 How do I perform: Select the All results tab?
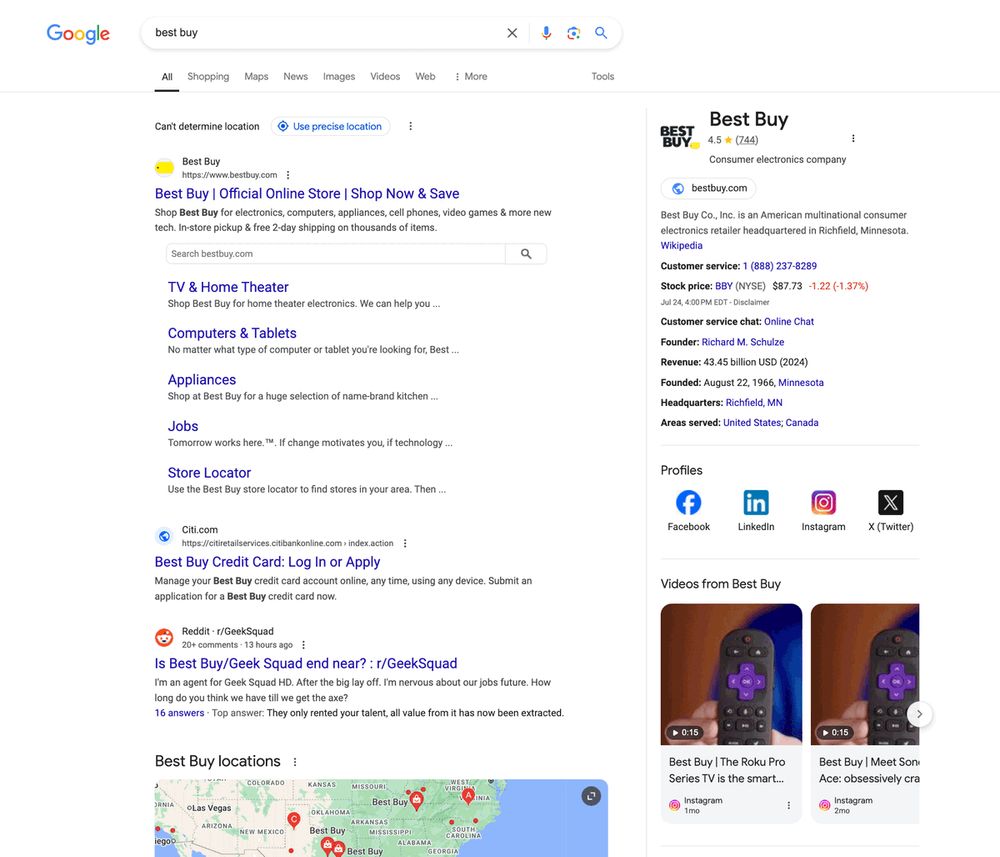click(167, 77)
